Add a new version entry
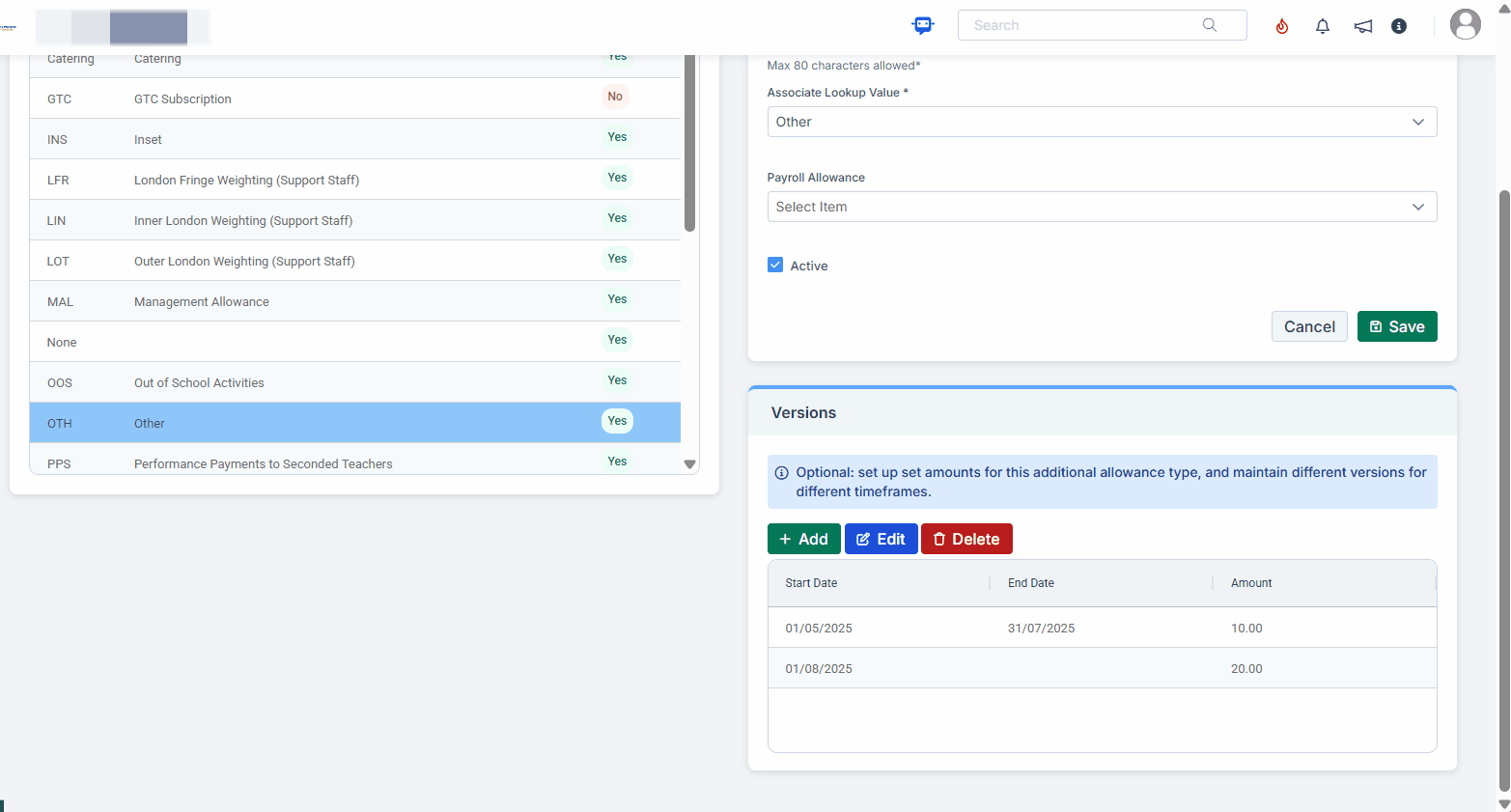 [x=803, y=539]
